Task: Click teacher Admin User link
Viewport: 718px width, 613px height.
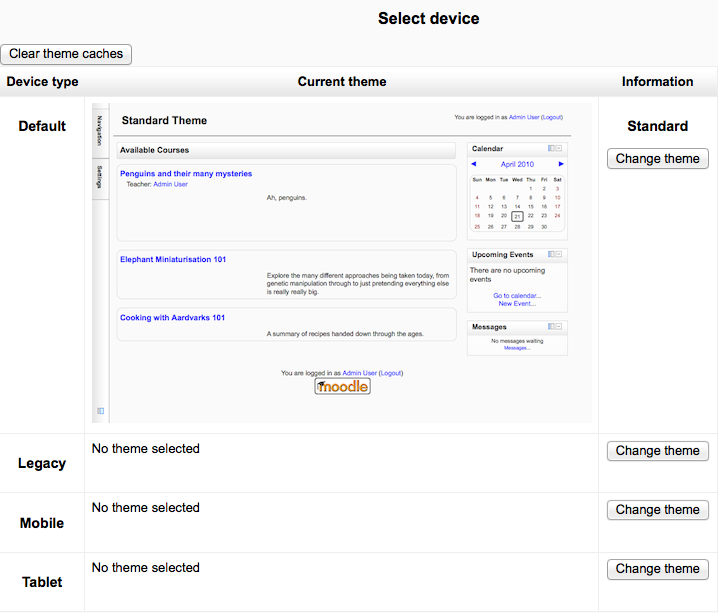Action: coord(170,184)
